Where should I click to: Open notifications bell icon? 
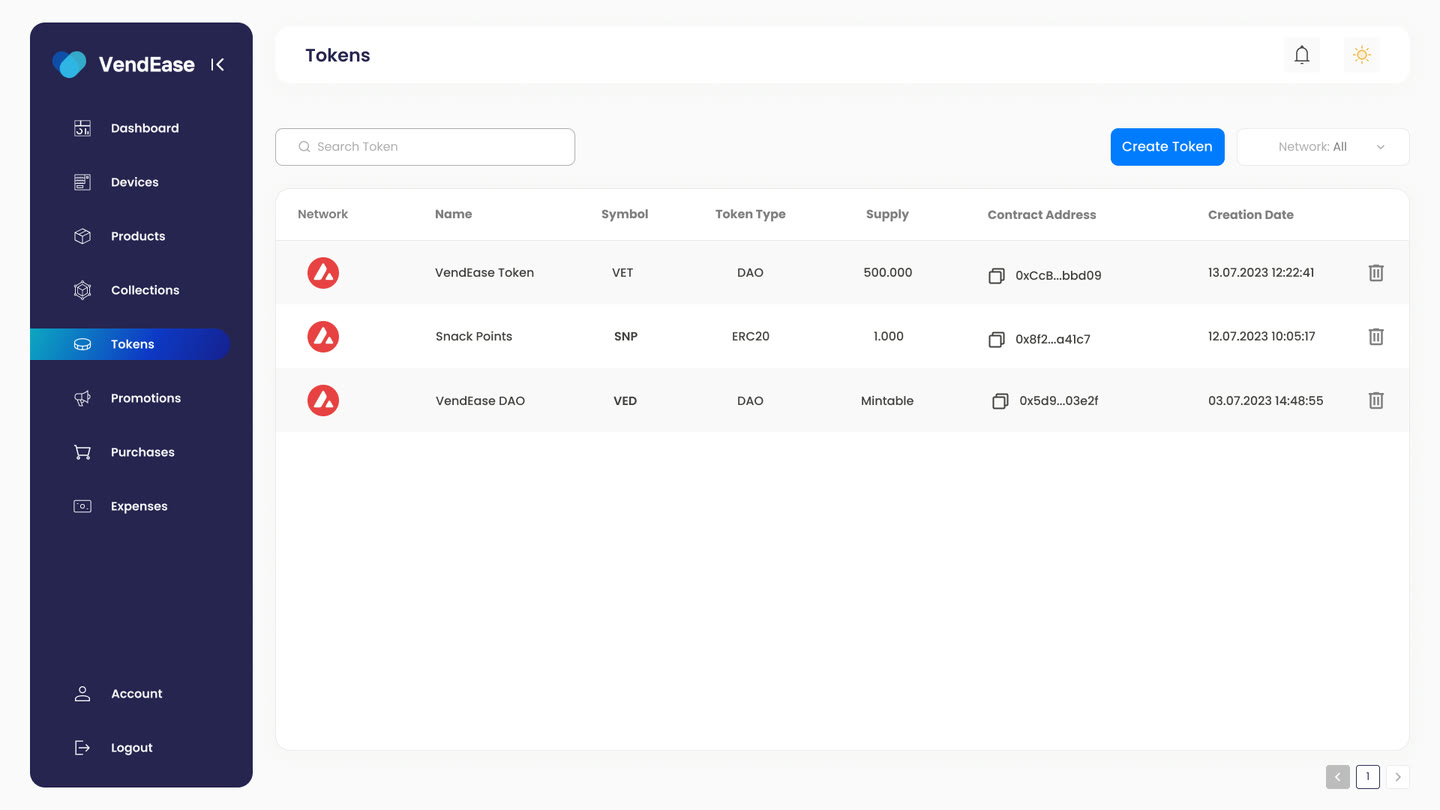[1302, 55]
